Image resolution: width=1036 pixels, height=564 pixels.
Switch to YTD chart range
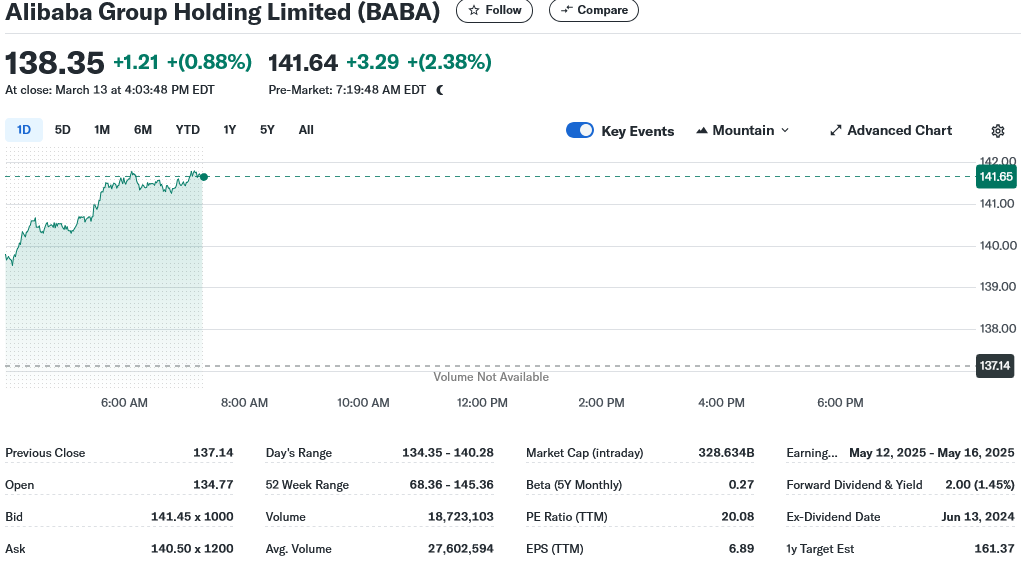(187, 130)
